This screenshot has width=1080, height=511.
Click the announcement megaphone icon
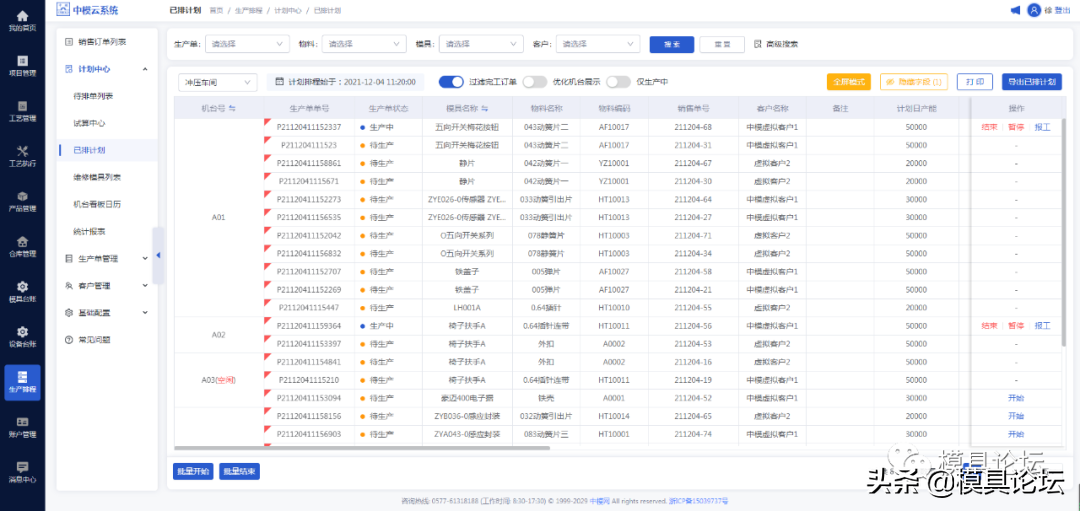[x=1015, y=10]
